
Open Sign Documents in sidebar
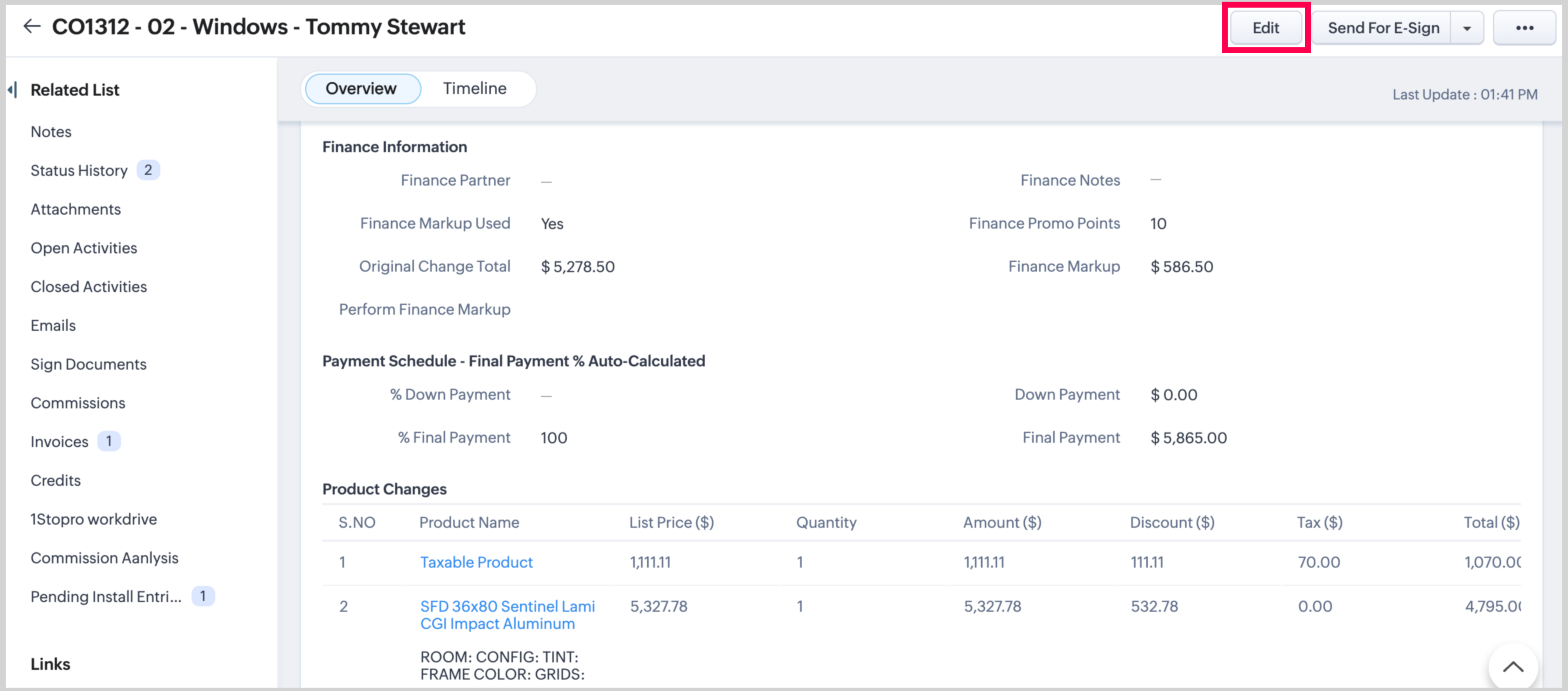(x=88, y=364)
